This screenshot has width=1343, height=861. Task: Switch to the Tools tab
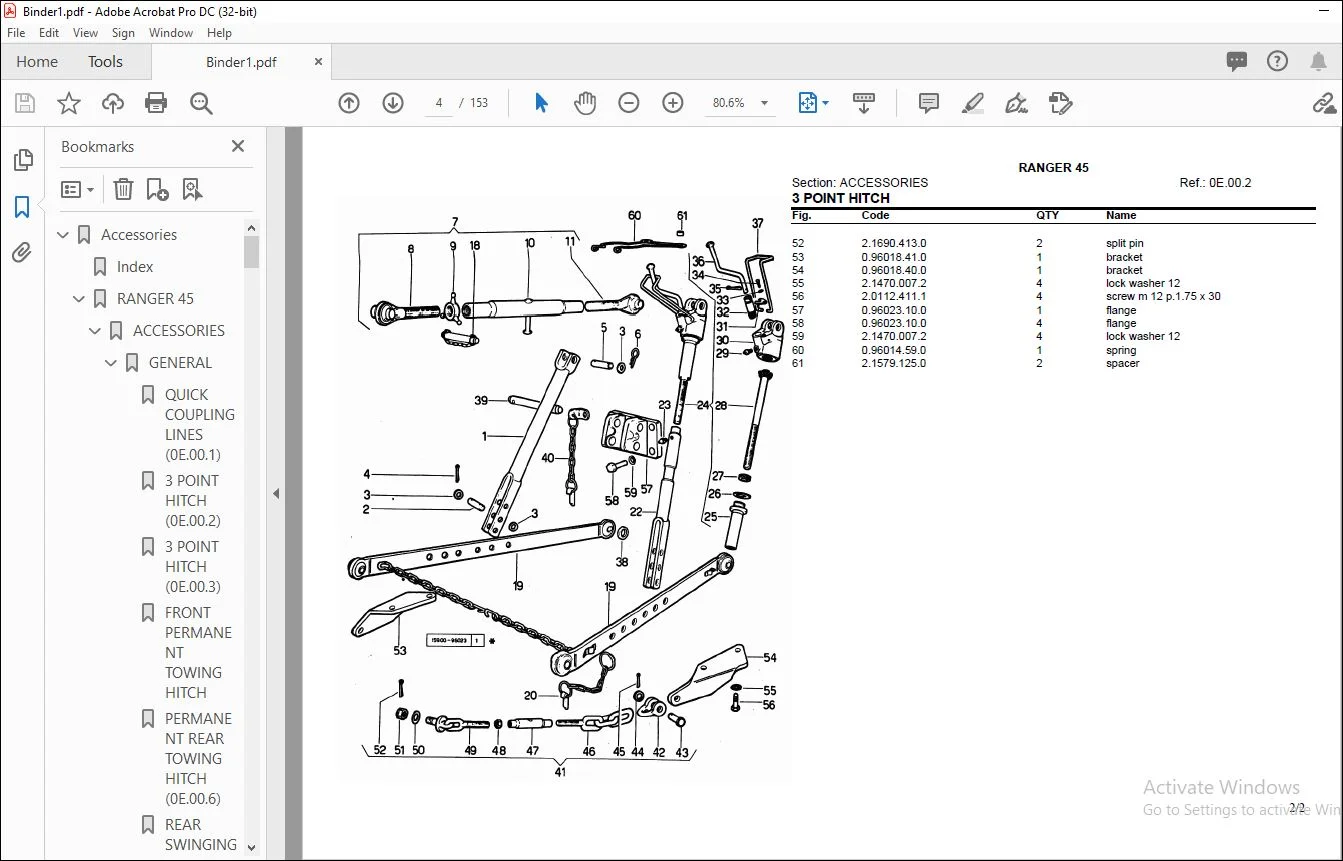(x=105, y=61)
